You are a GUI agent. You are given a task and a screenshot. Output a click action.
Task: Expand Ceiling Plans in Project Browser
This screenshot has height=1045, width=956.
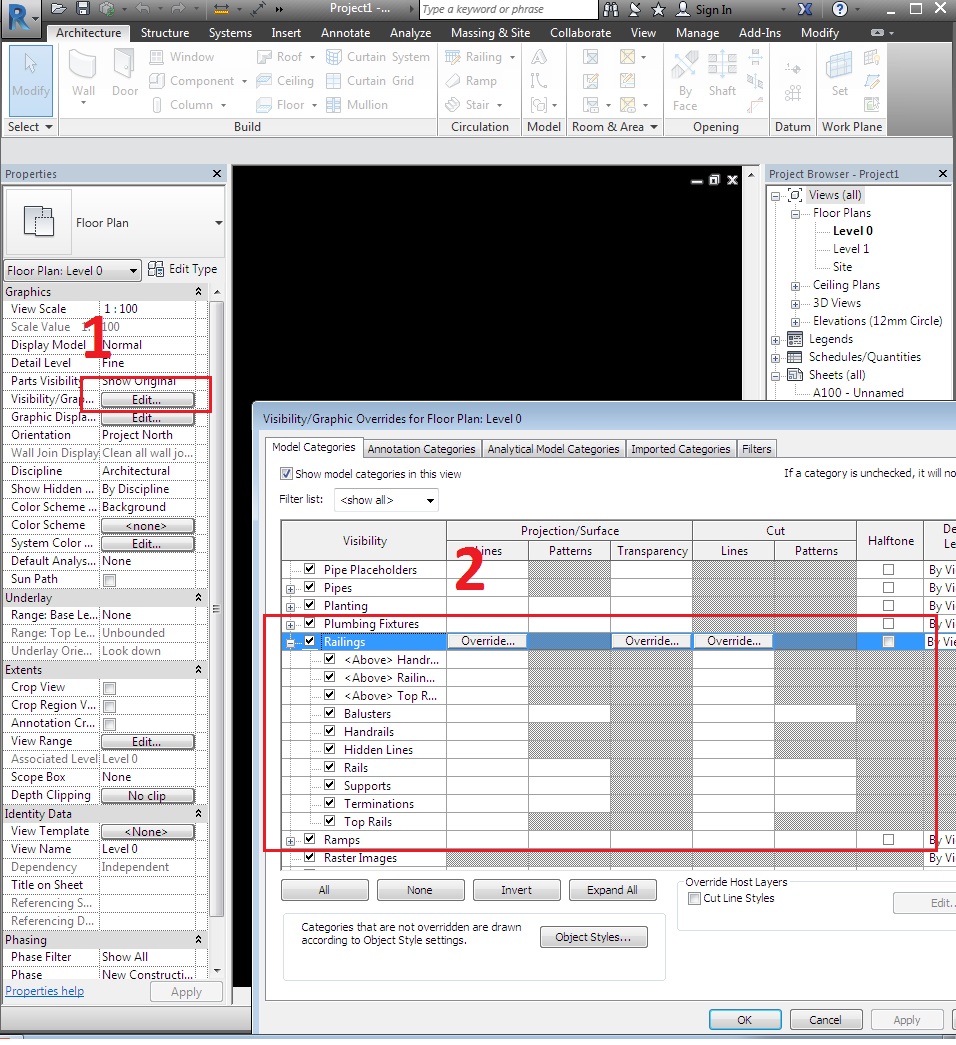[795, 286]
